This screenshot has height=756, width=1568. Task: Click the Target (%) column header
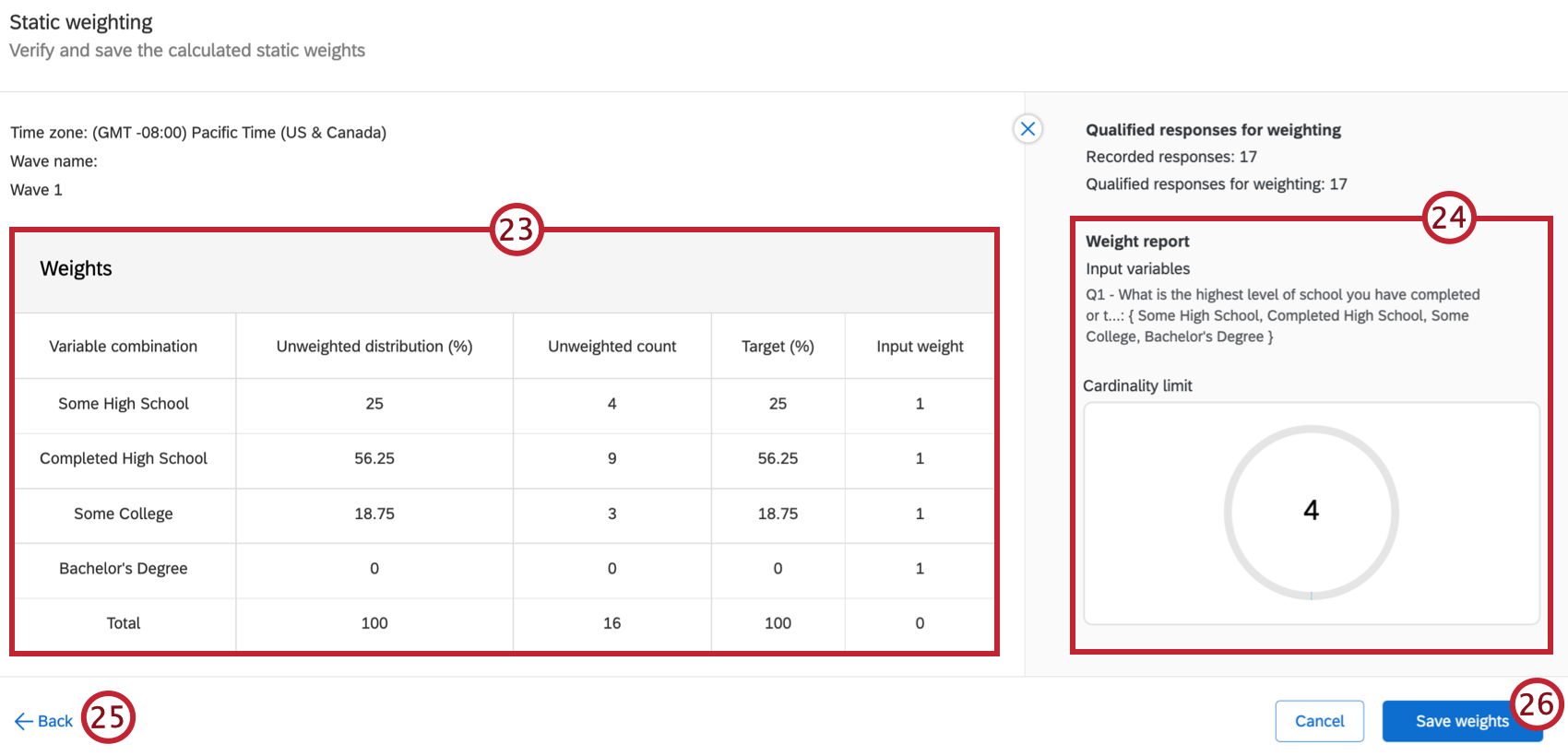[778, 347]
